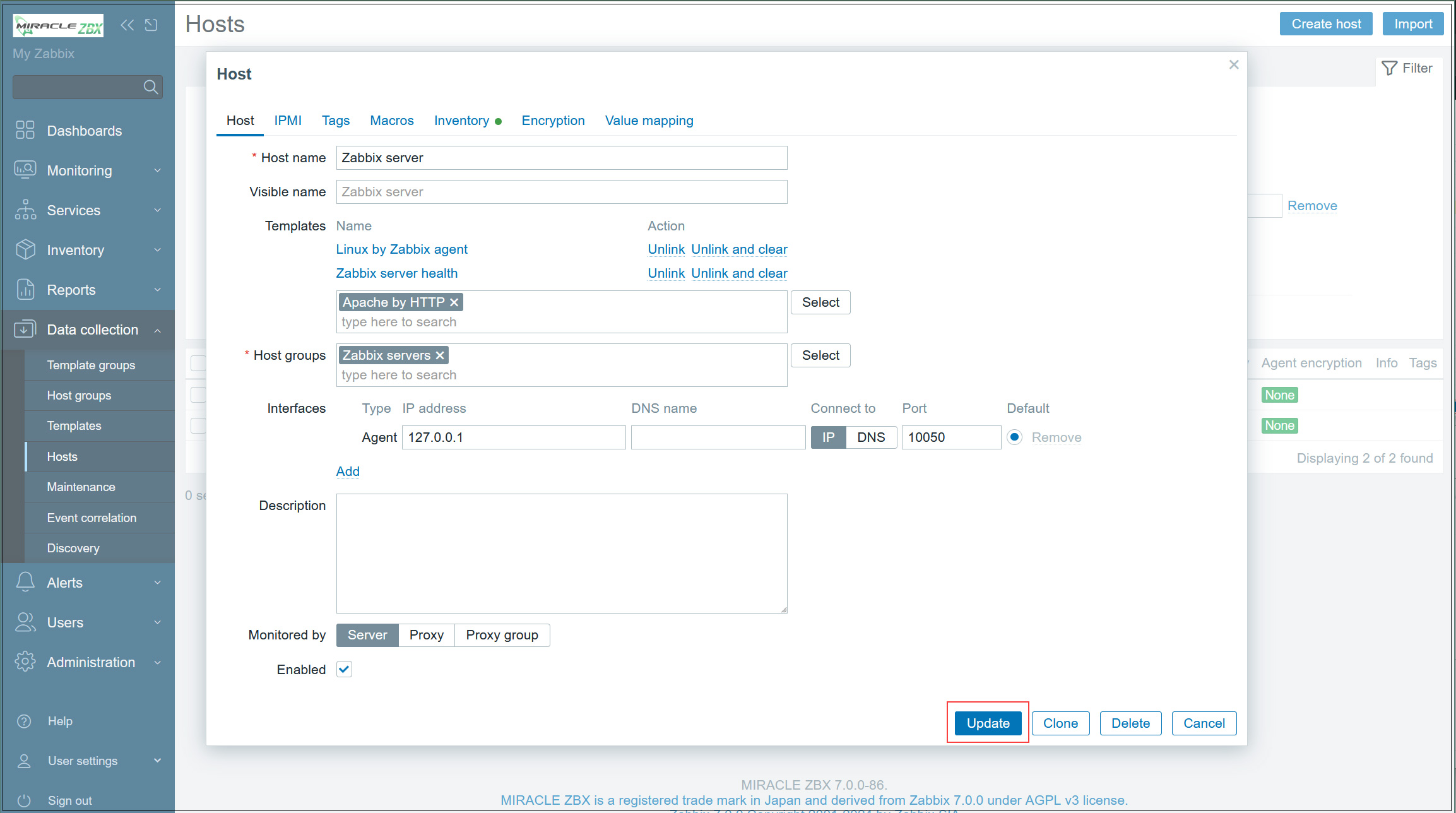
Task: Toggle sidebar hide/kiosk icon
Action: [x=151, y=25]
